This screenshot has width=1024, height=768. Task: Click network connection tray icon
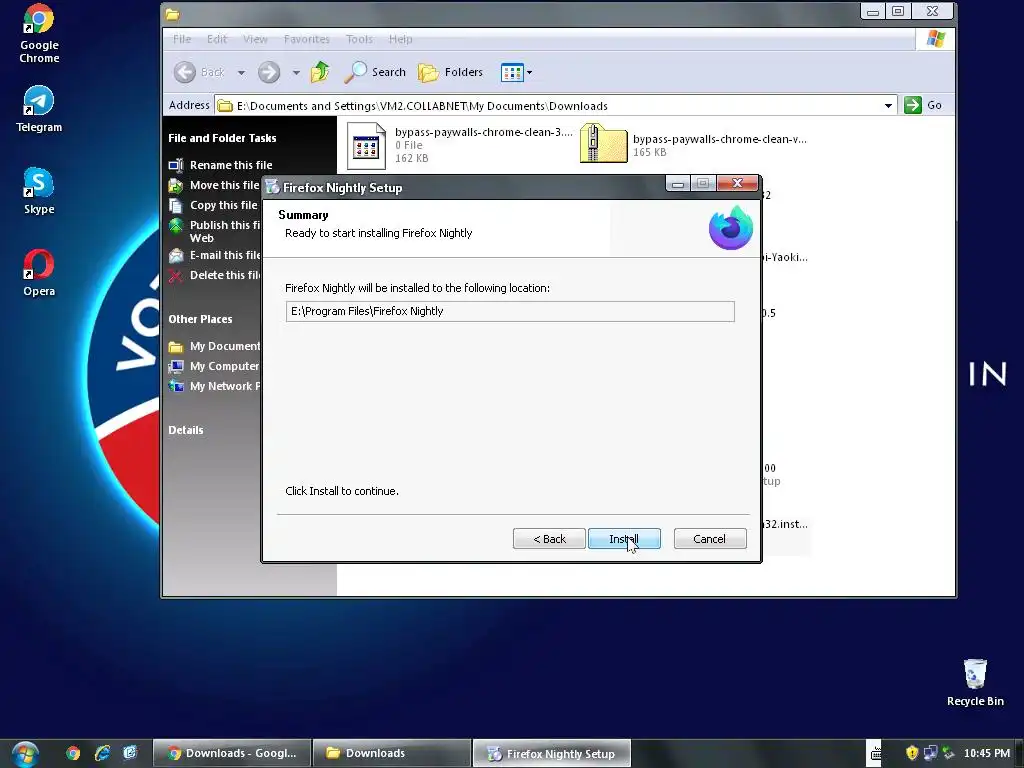pos(931,753)
